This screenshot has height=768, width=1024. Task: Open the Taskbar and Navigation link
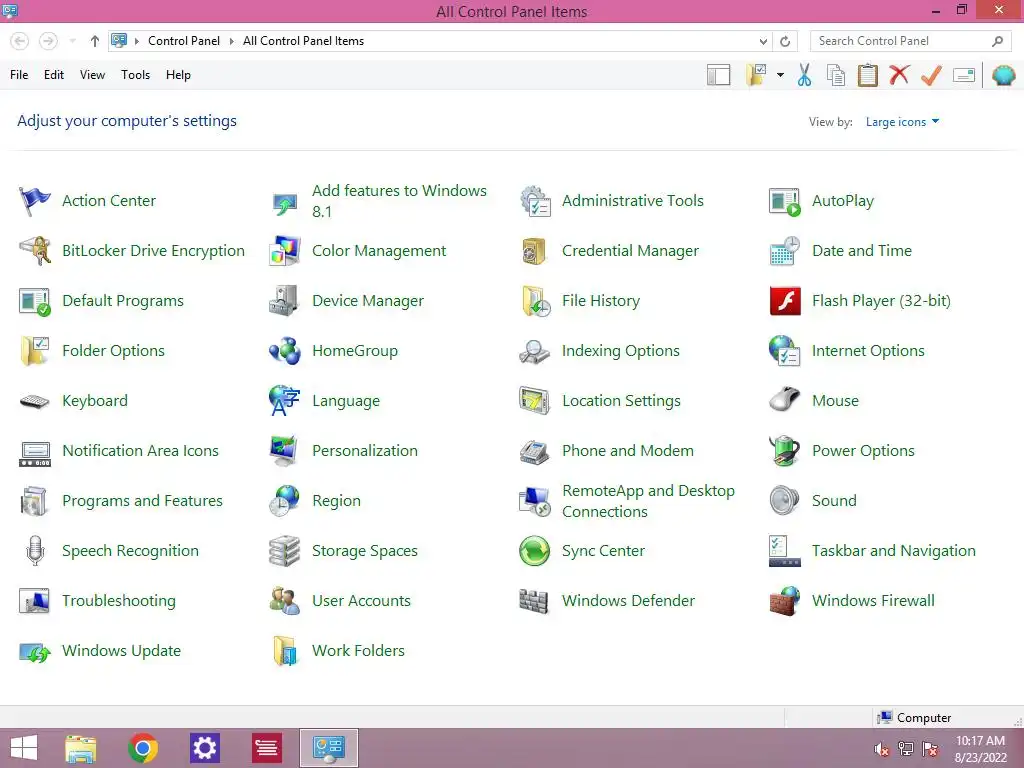893,551
